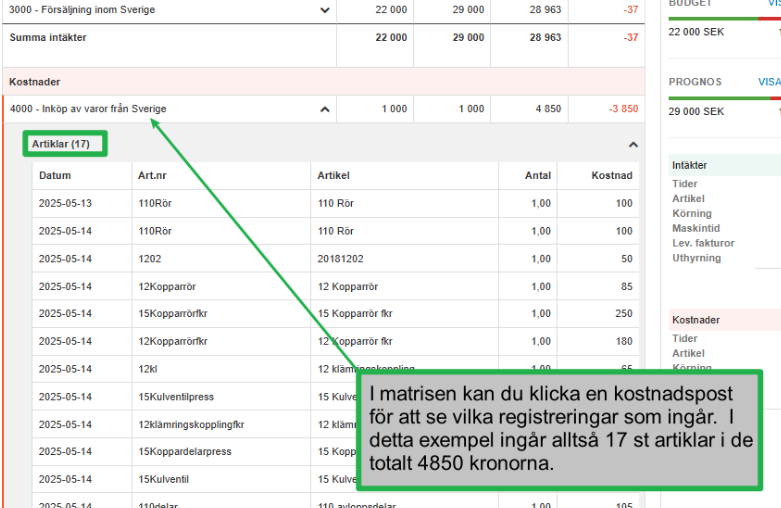Click Uthyrning under Intäkter in the sidebar

tap(696, 258)
